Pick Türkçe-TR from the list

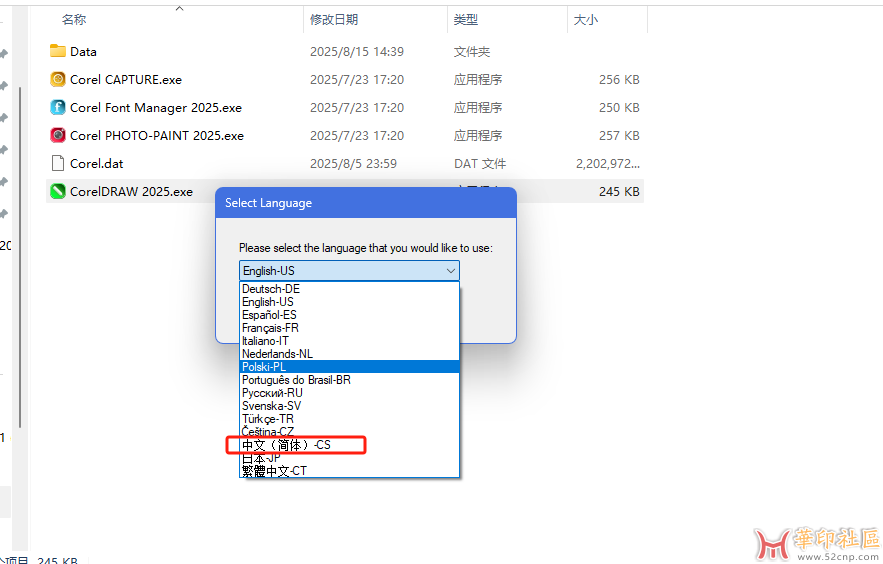[x=349, y=419]
